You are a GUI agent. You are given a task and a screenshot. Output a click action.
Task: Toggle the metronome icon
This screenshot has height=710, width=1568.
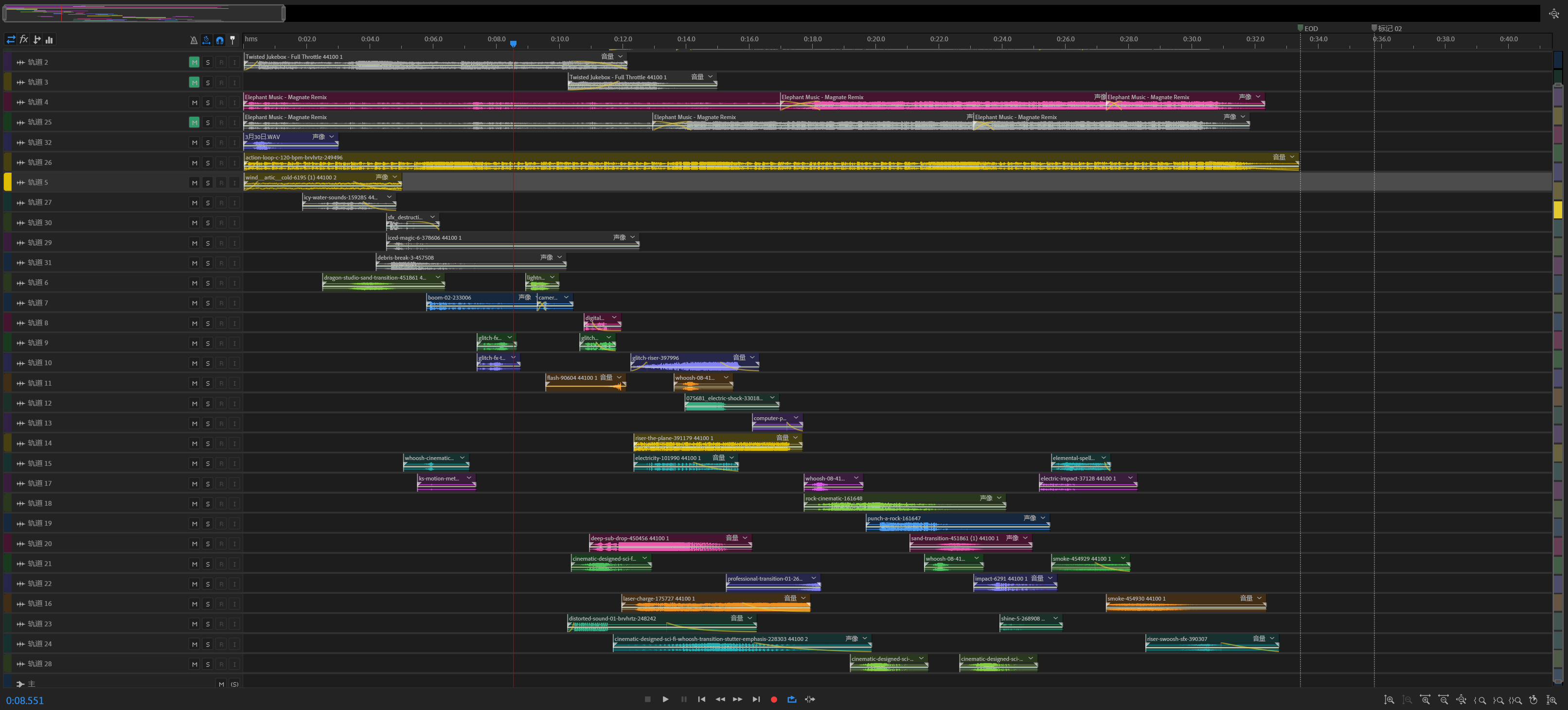(194, 40)
